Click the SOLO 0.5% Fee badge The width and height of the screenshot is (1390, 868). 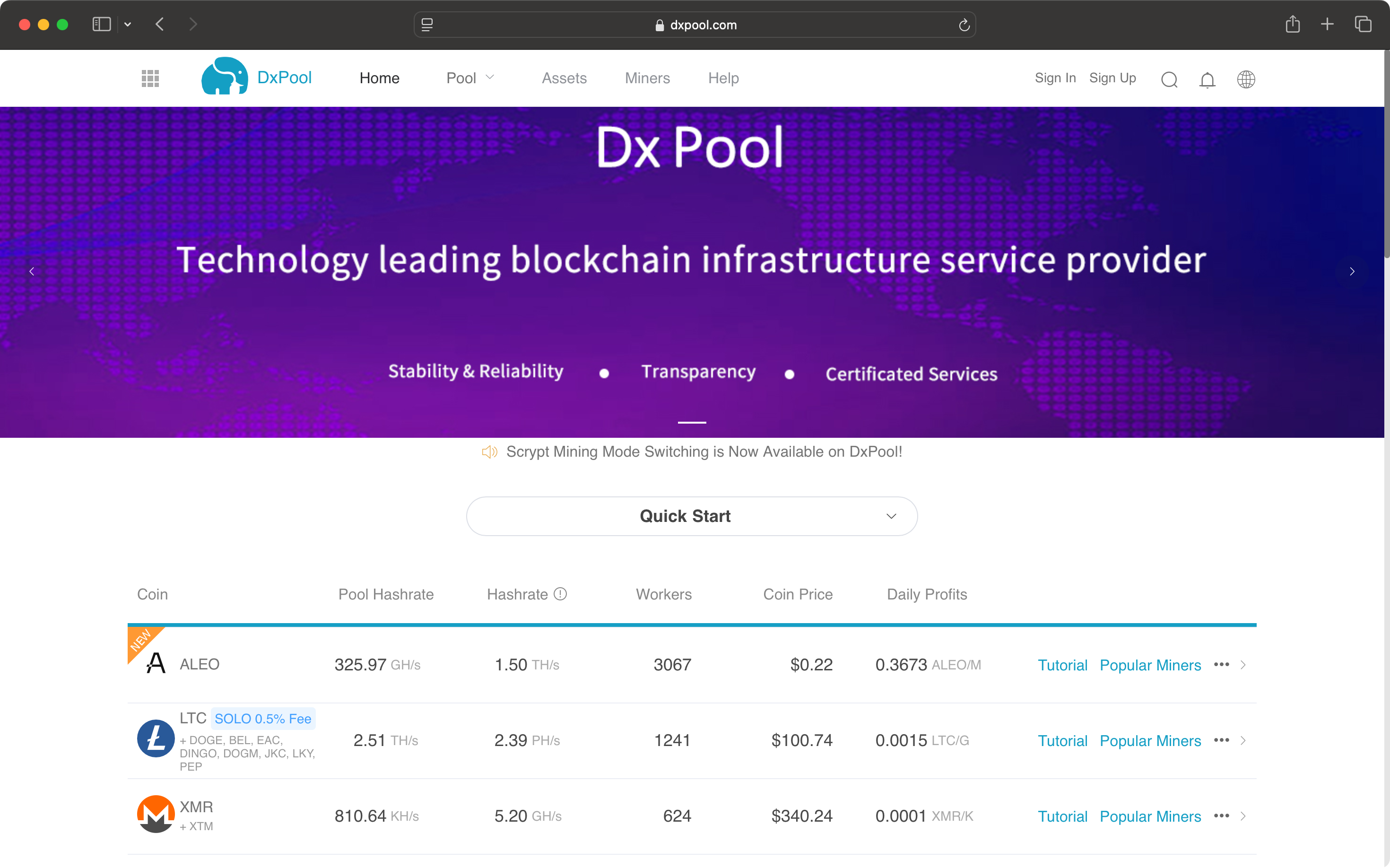click(263, 719)
